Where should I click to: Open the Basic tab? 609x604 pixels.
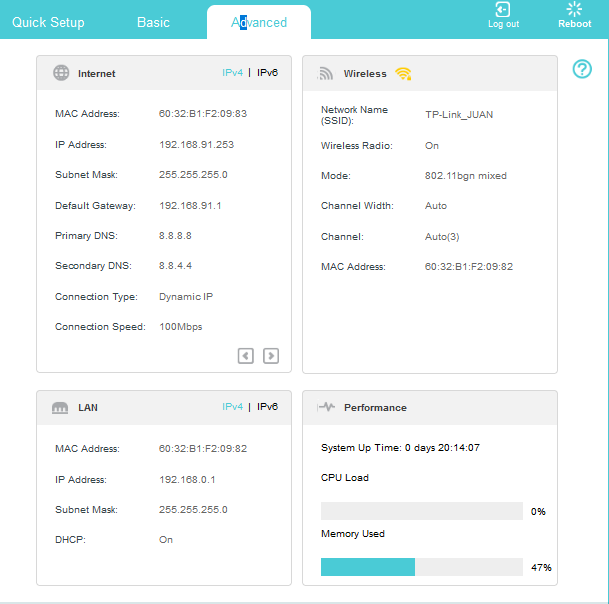tap(153, 22)
